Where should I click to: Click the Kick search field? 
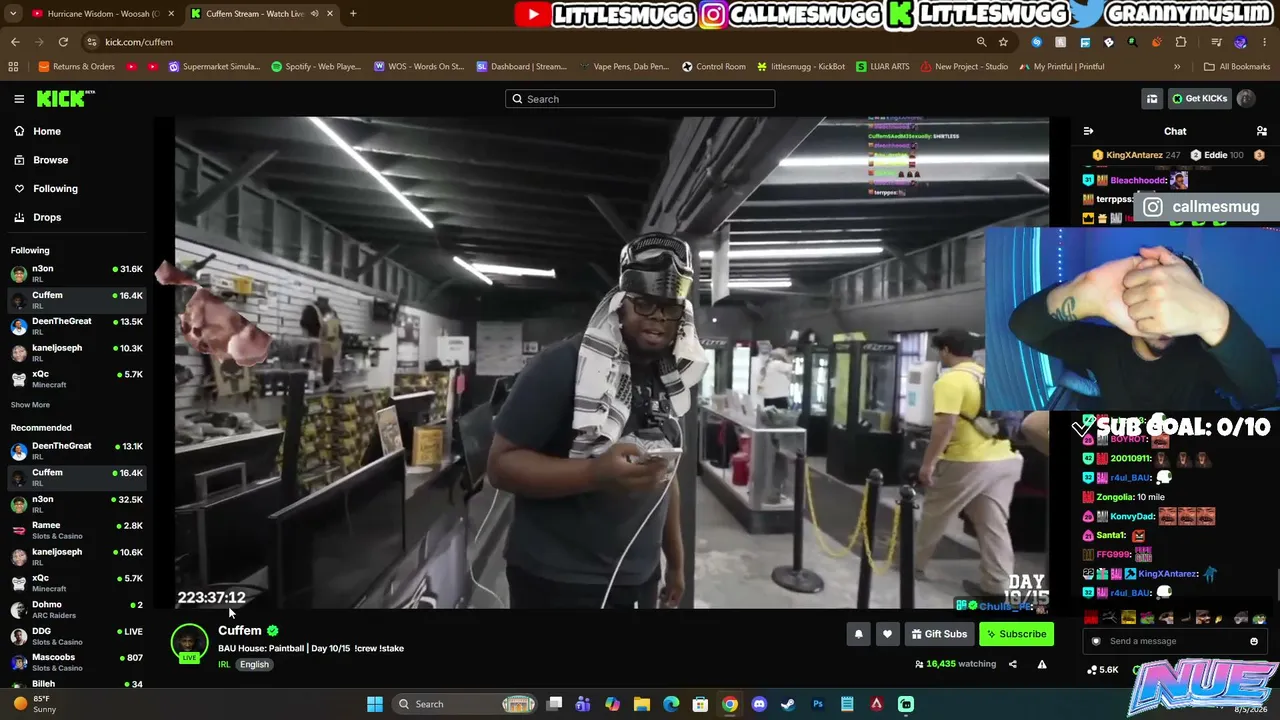pyautogui.click(x=640, y=99)
